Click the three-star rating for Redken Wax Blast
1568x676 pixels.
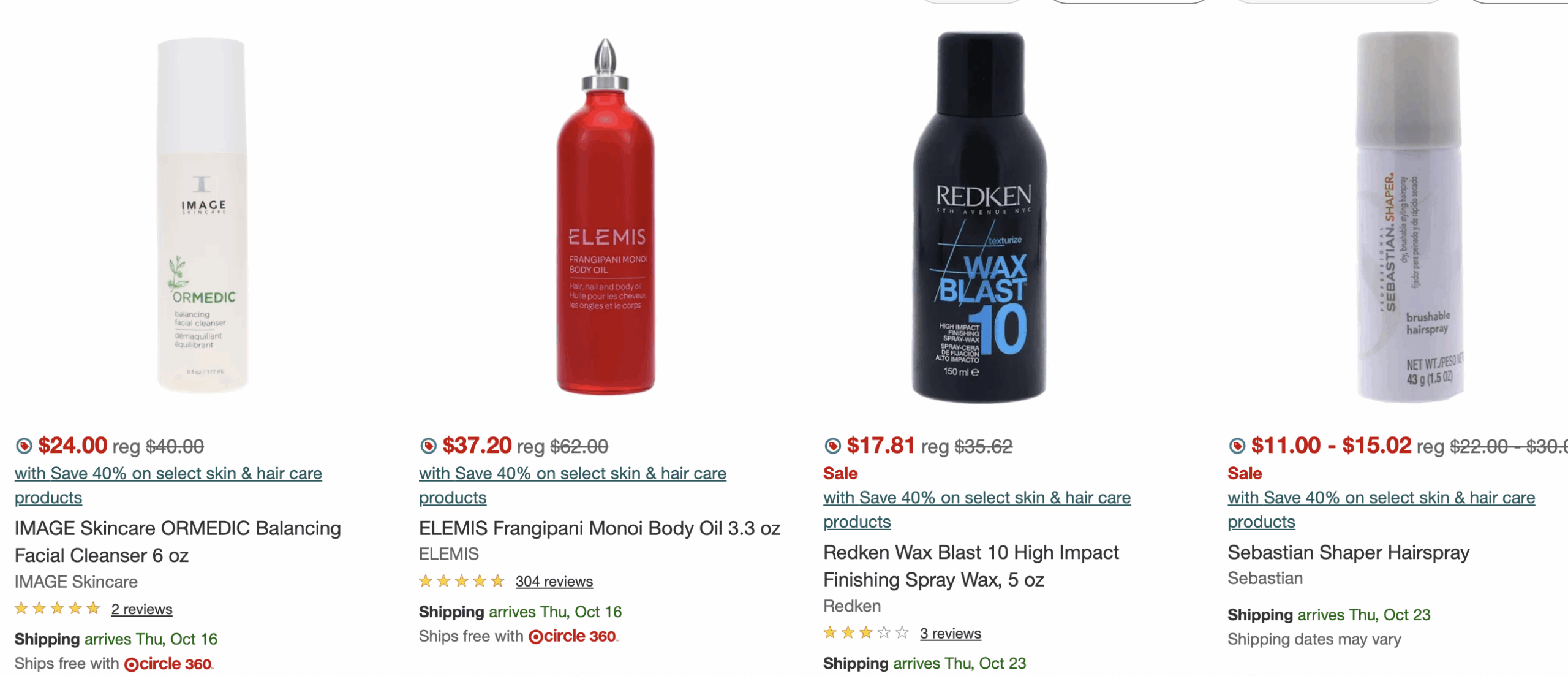tap(865, 633)
